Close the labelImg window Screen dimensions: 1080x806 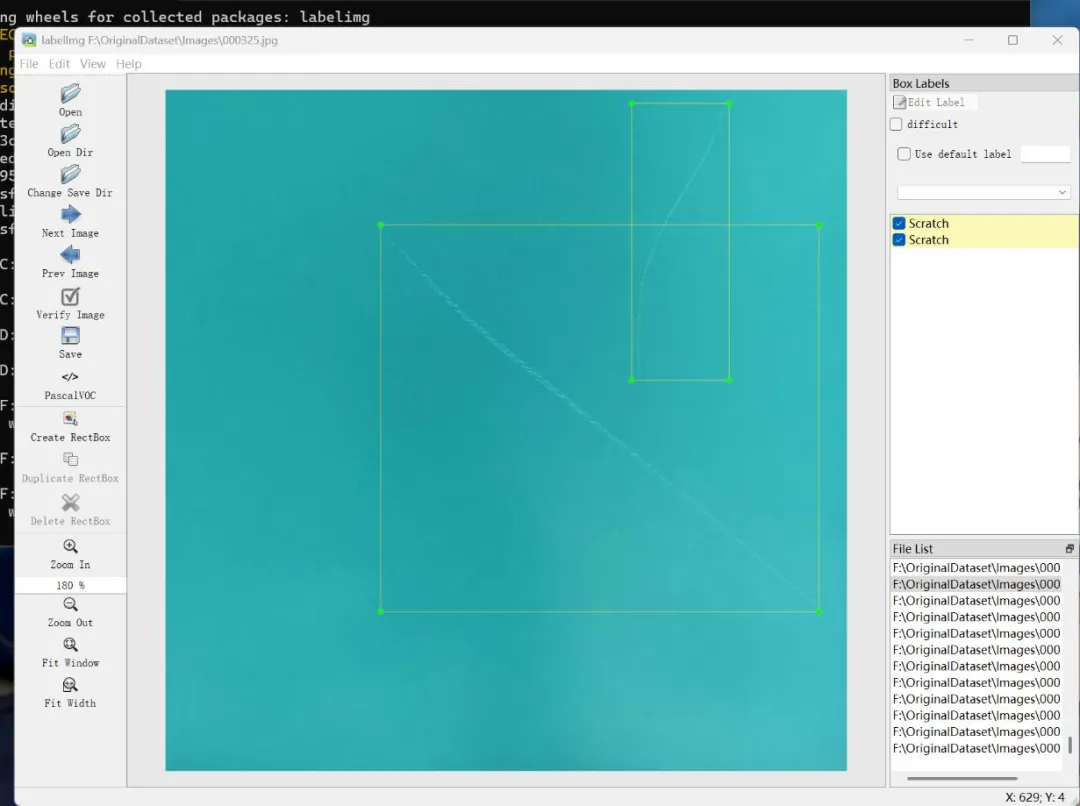coord(1057,40)
